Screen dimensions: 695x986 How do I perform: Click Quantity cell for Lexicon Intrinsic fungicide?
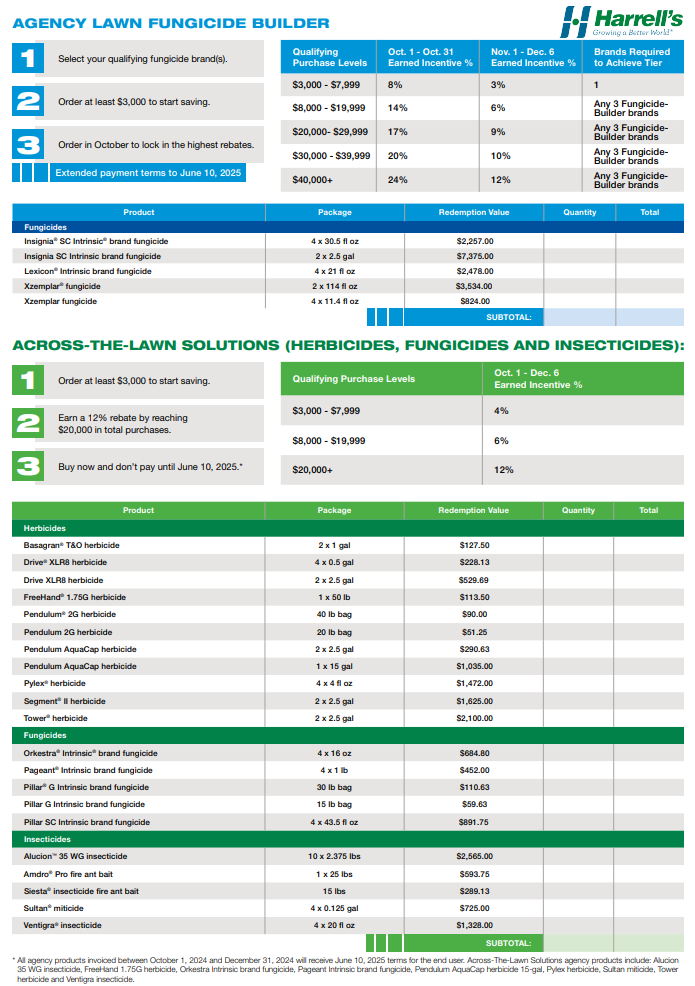(x=579, y=271)
